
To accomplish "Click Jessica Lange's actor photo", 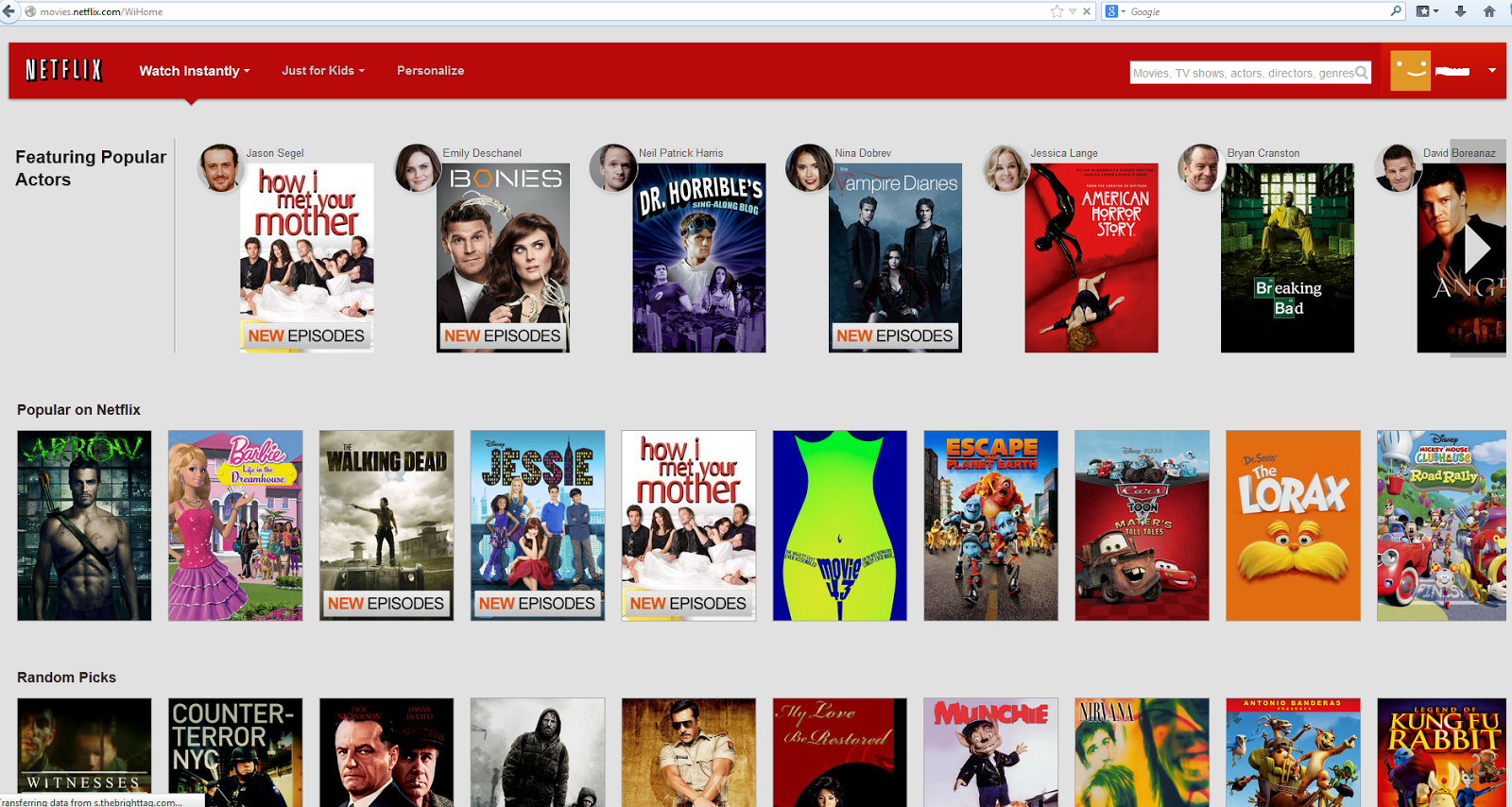I will click(1005, 168).
